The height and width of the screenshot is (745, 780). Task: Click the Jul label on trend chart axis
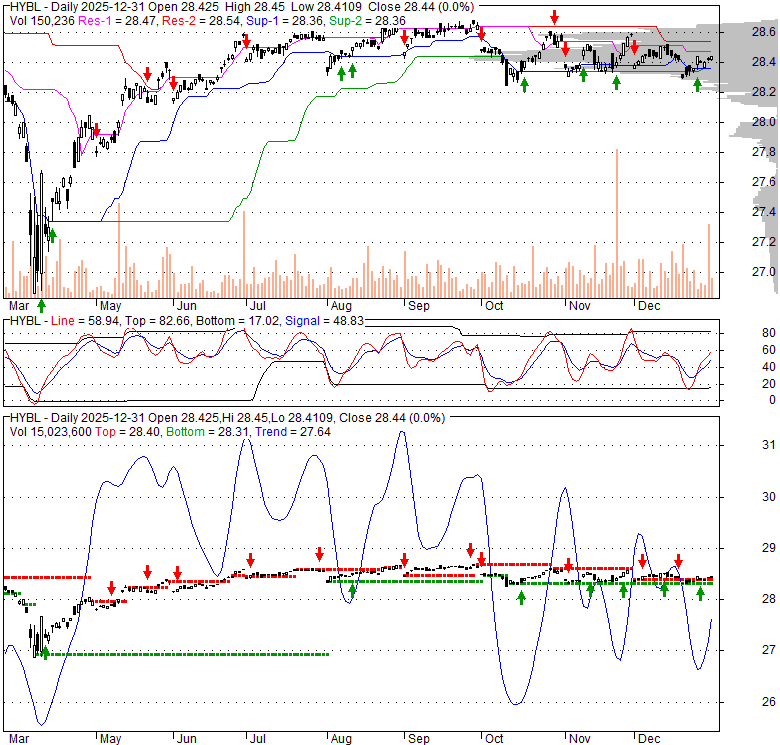258,739
